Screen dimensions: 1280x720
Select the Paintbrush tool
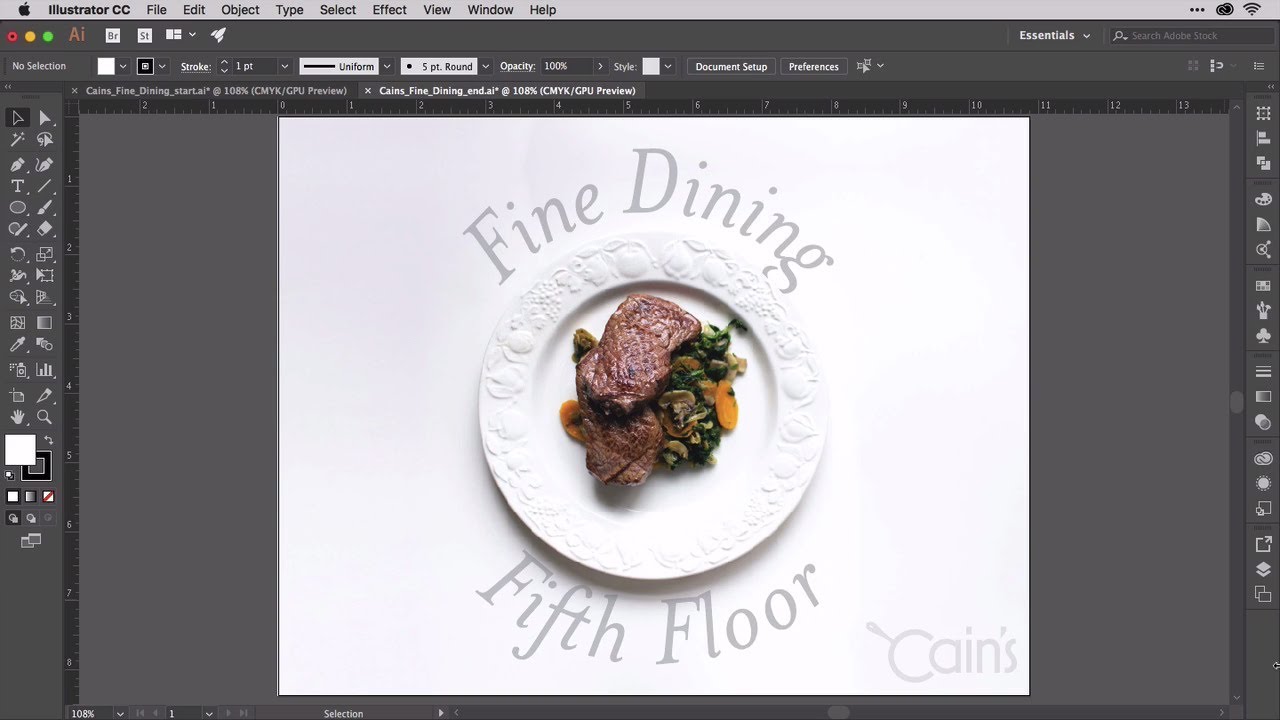[x=44, y=208]
